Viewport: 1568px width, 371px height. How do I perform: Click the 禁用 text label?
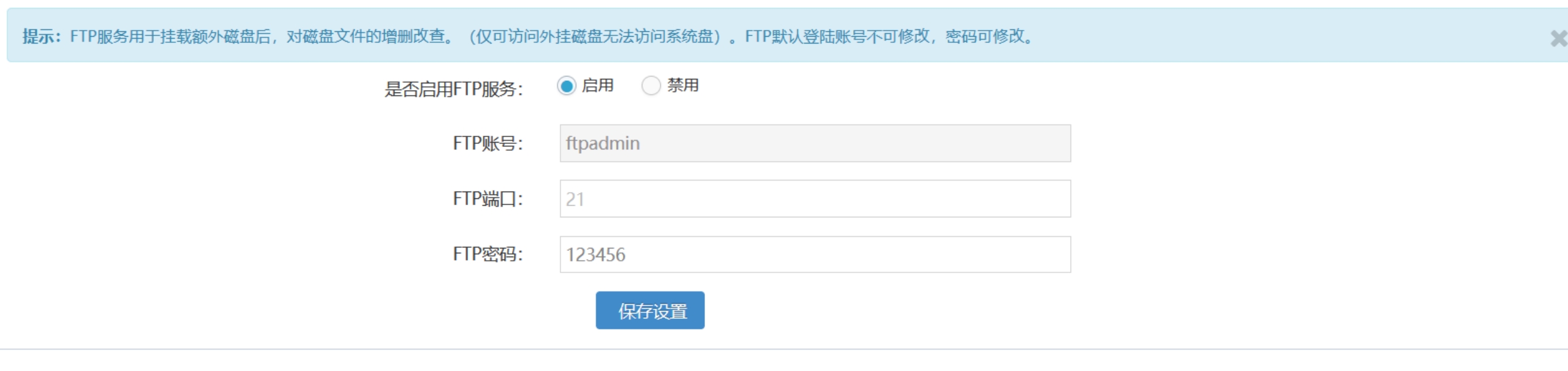coord(683,85)
